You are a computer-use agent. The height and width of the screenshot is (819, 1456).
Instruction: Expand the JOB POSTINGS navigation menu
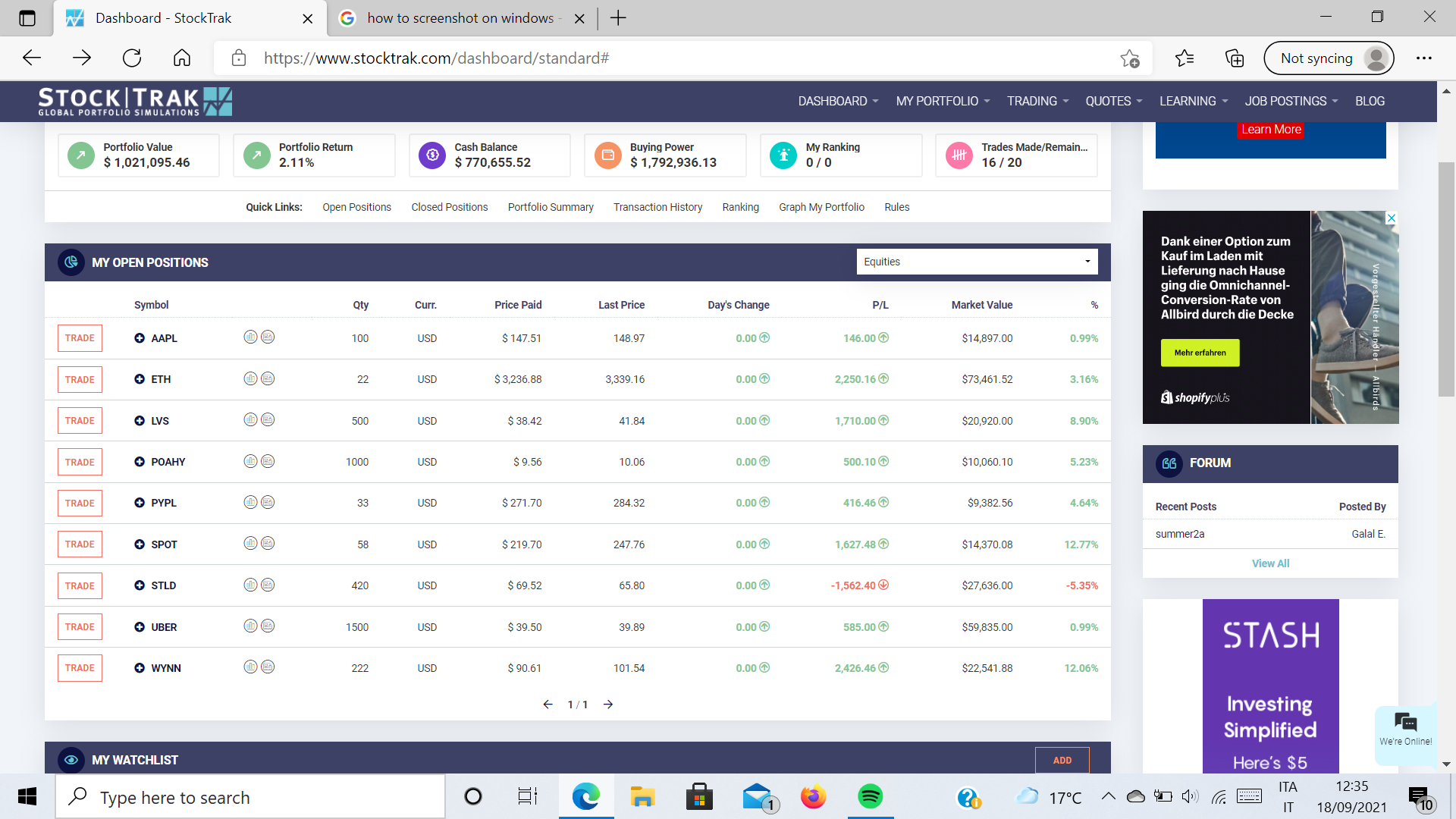(1291, 102)
